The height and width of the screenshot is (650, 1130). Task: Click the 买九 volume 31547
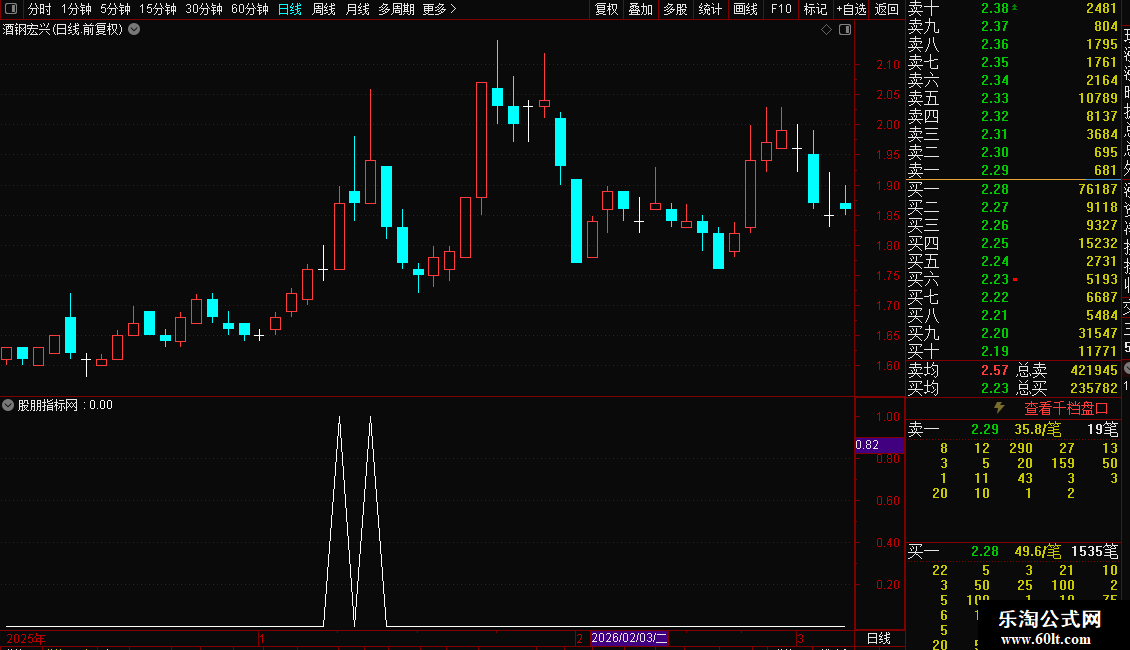1098,334
